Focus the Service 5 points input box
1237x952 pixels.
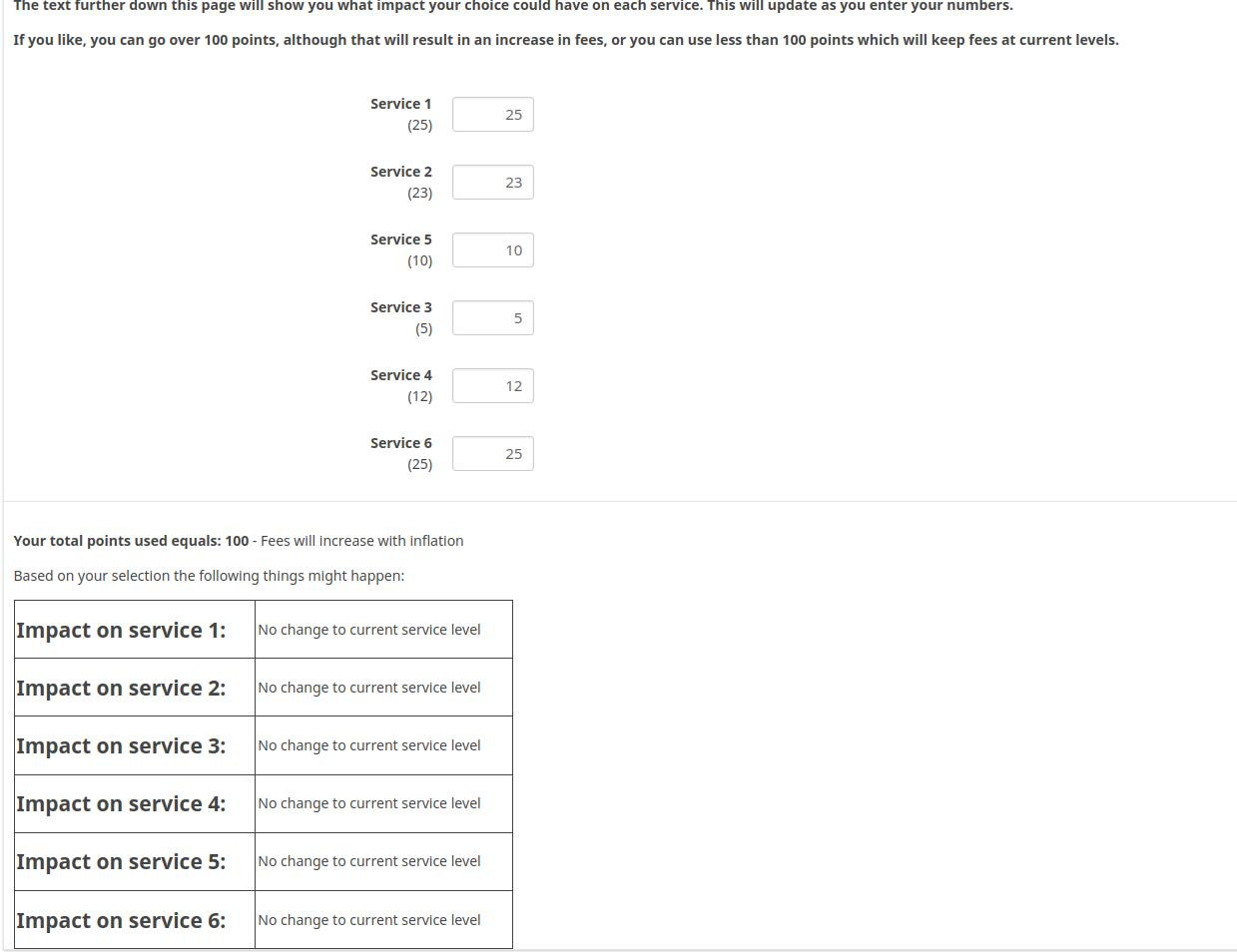pos(493,250)
